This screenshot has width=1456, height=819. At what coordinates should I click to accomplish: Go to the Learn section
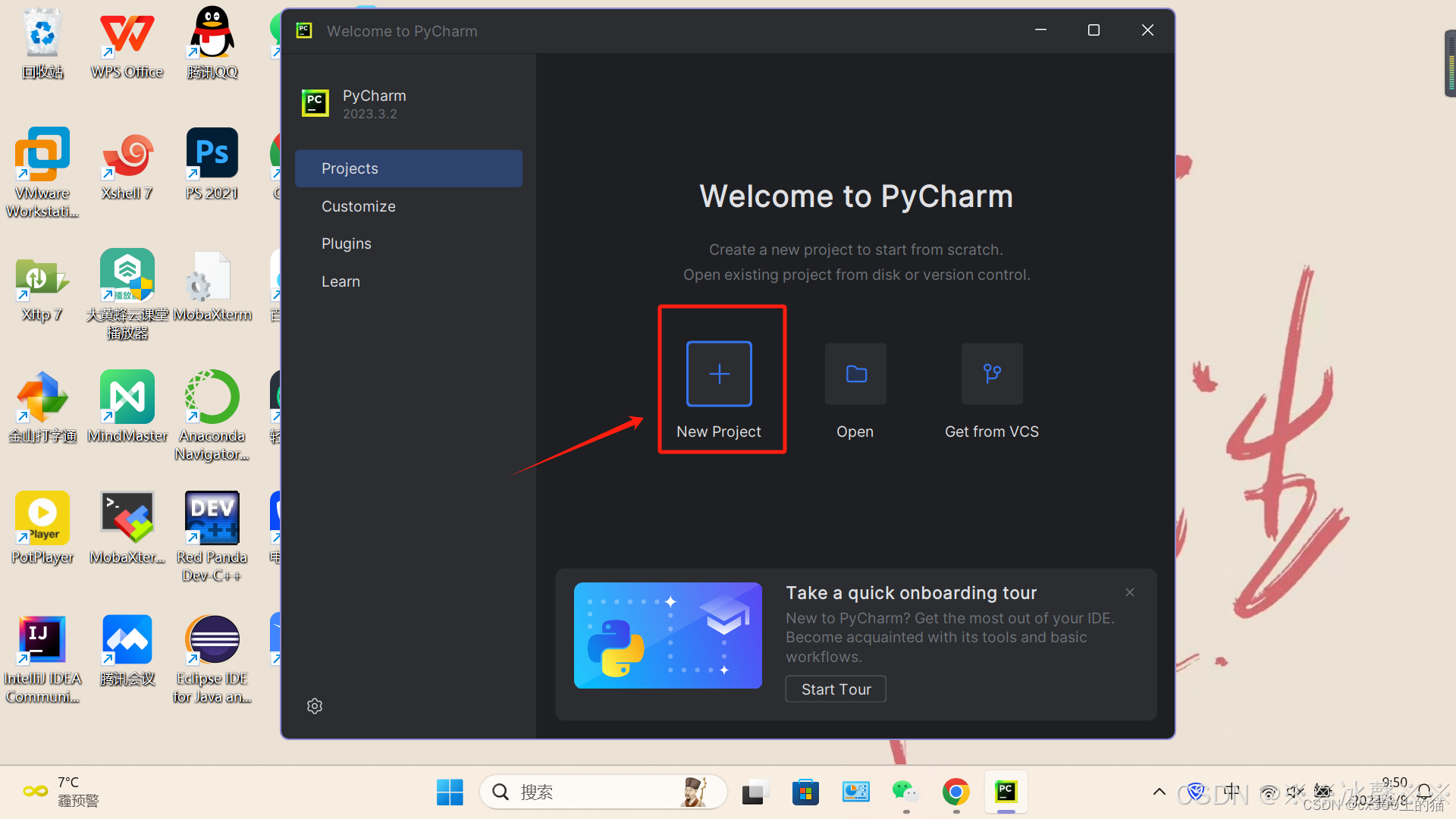[x=340, y=281]
